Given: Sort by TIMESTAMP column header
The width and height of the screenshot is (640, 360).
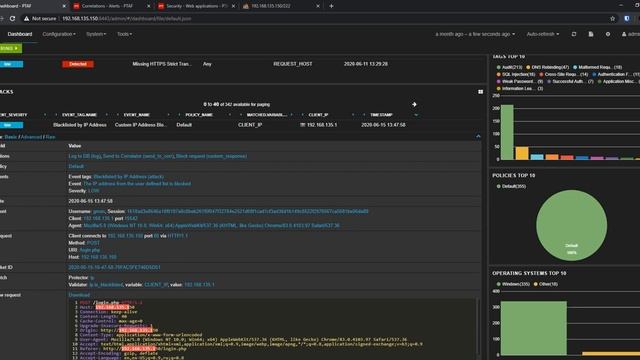Looking at the screenshot, I should [381, 115].
